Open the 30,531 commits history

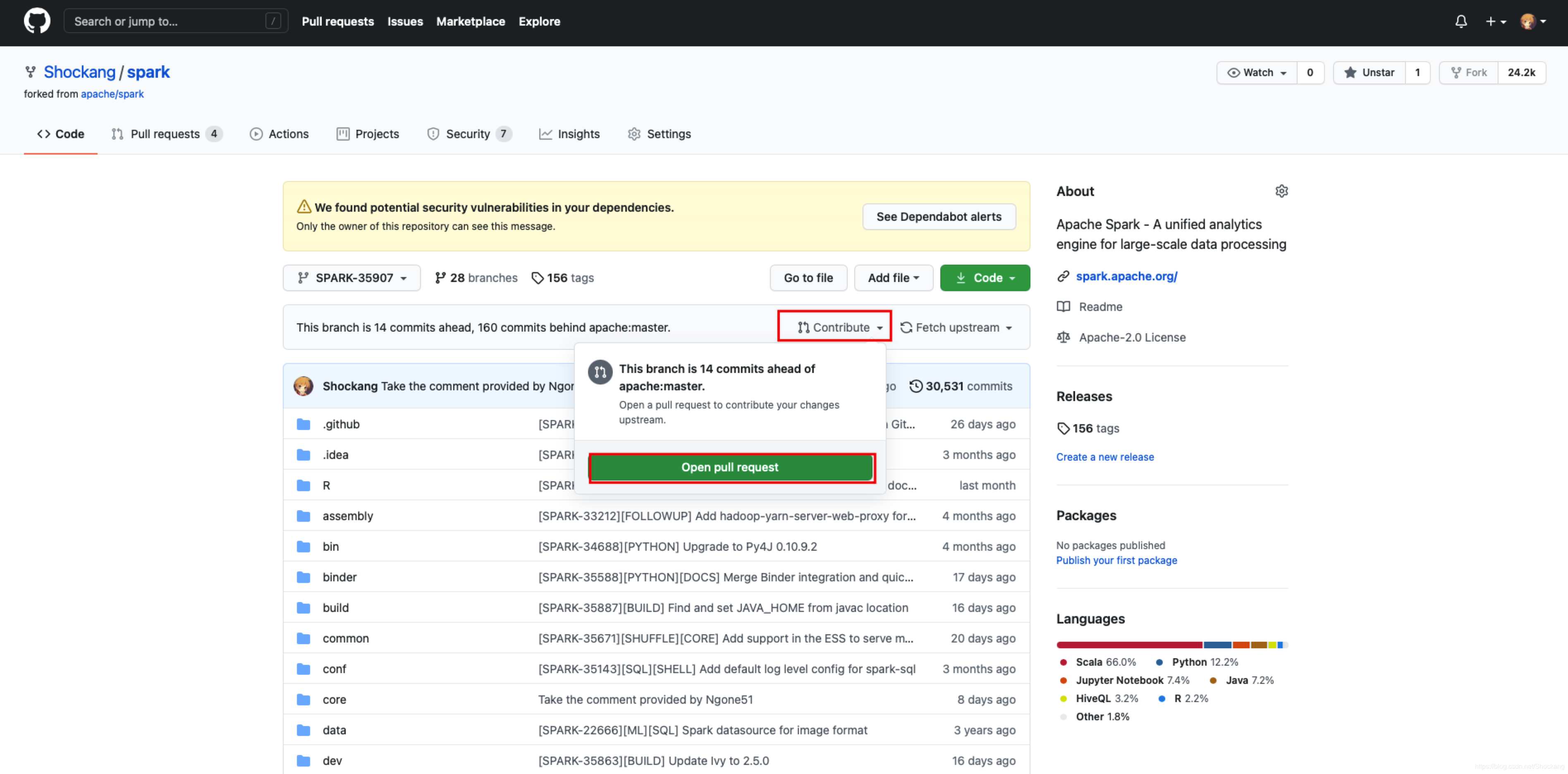961,386
